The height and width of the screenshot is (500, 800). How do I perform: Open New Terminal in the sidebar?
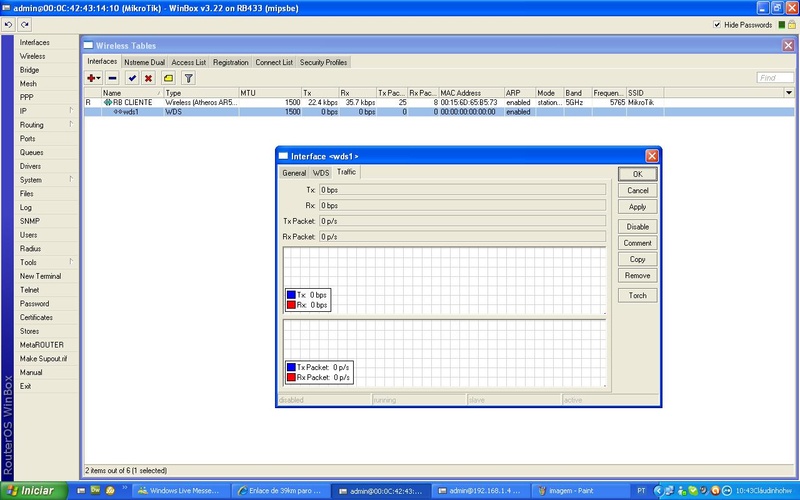point(40,276)
